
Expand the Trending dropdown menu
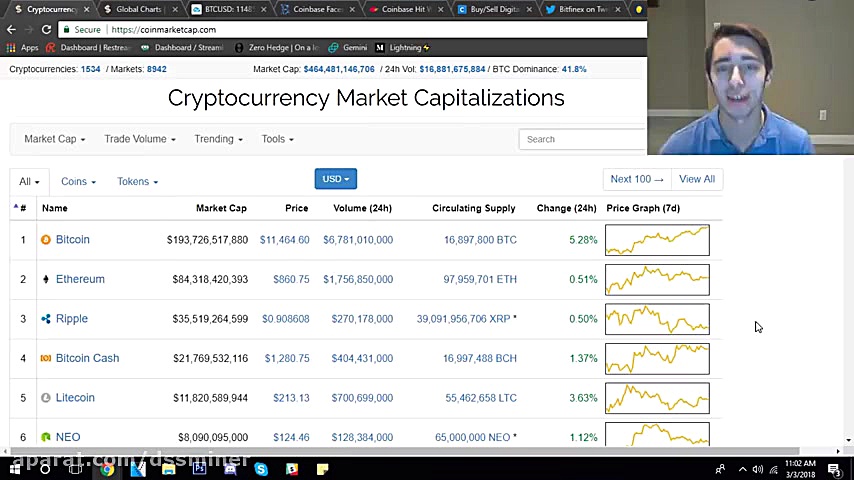(218, 139)
